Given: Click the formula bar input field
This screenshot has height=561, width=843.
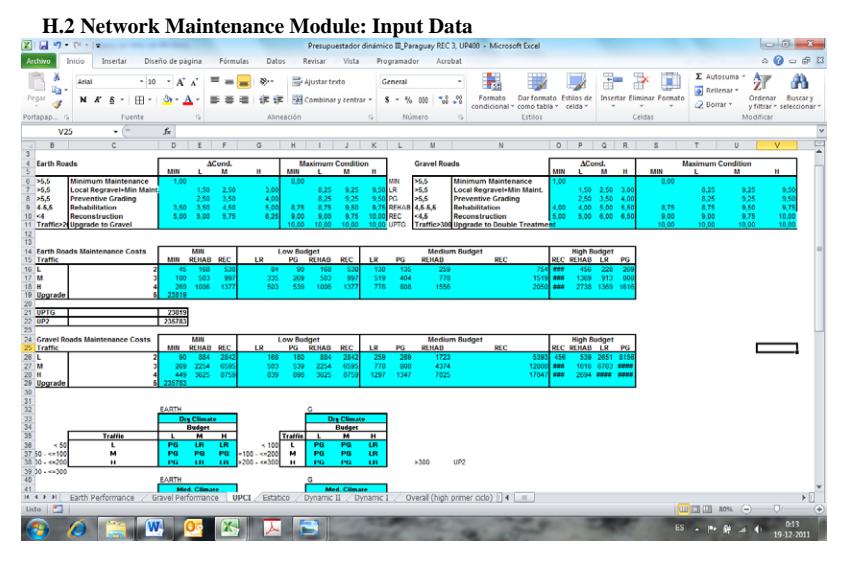Looking at the screenshot, I should [x=495, y=131].
